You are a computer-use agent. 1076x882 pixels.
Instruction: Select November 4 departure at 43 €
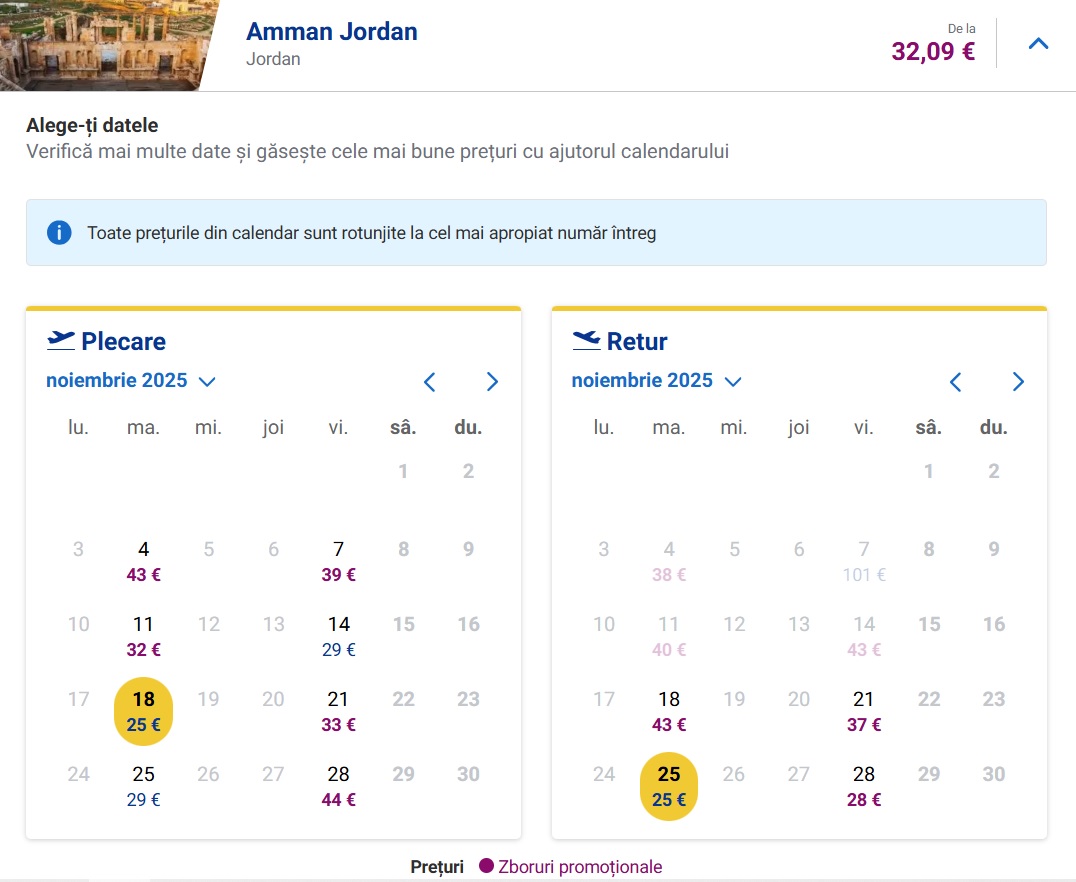click(143, 561)
